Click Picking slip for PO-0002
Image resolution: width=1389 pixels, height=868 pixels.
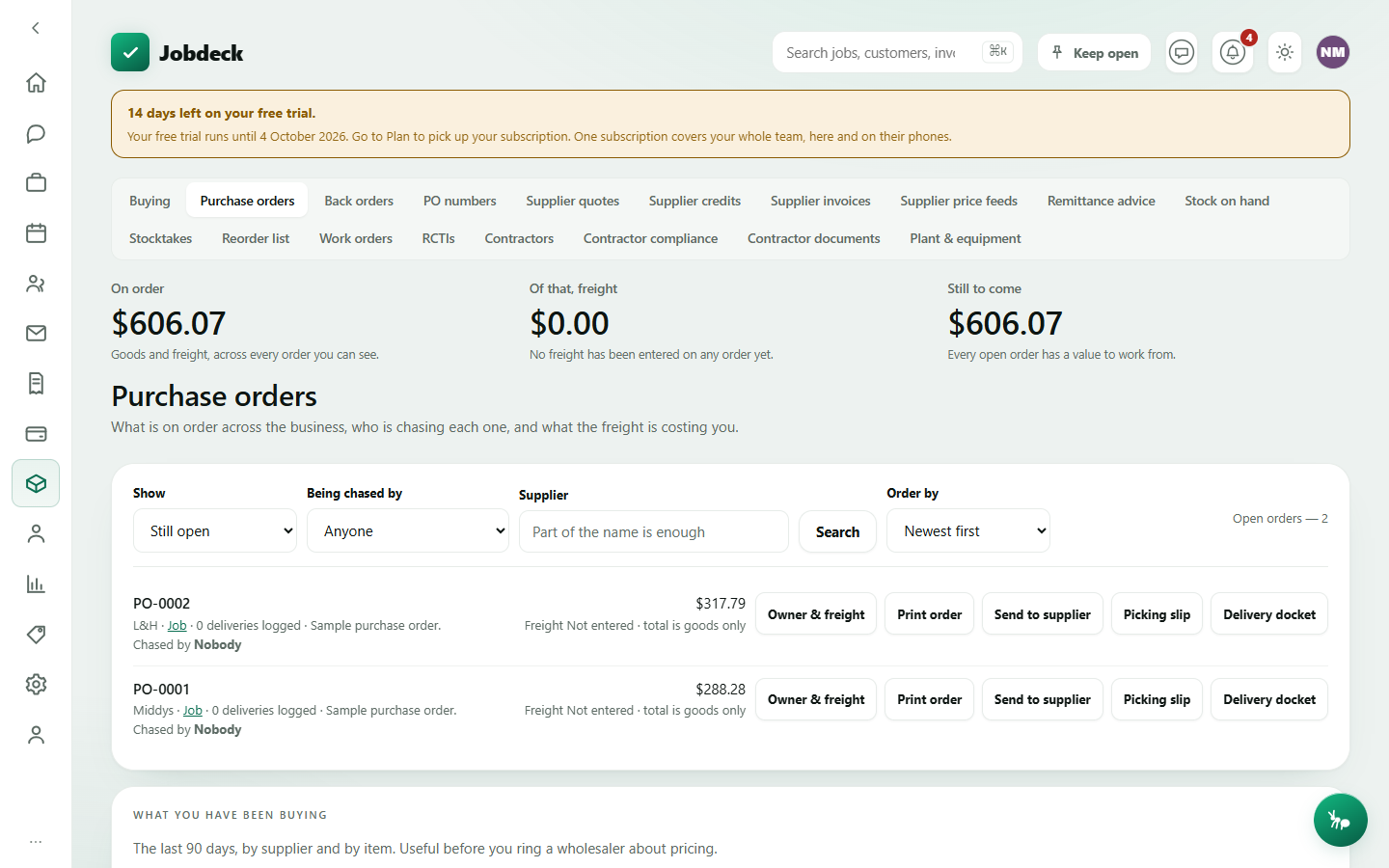pyautogui.click(x=1157, y=614)
